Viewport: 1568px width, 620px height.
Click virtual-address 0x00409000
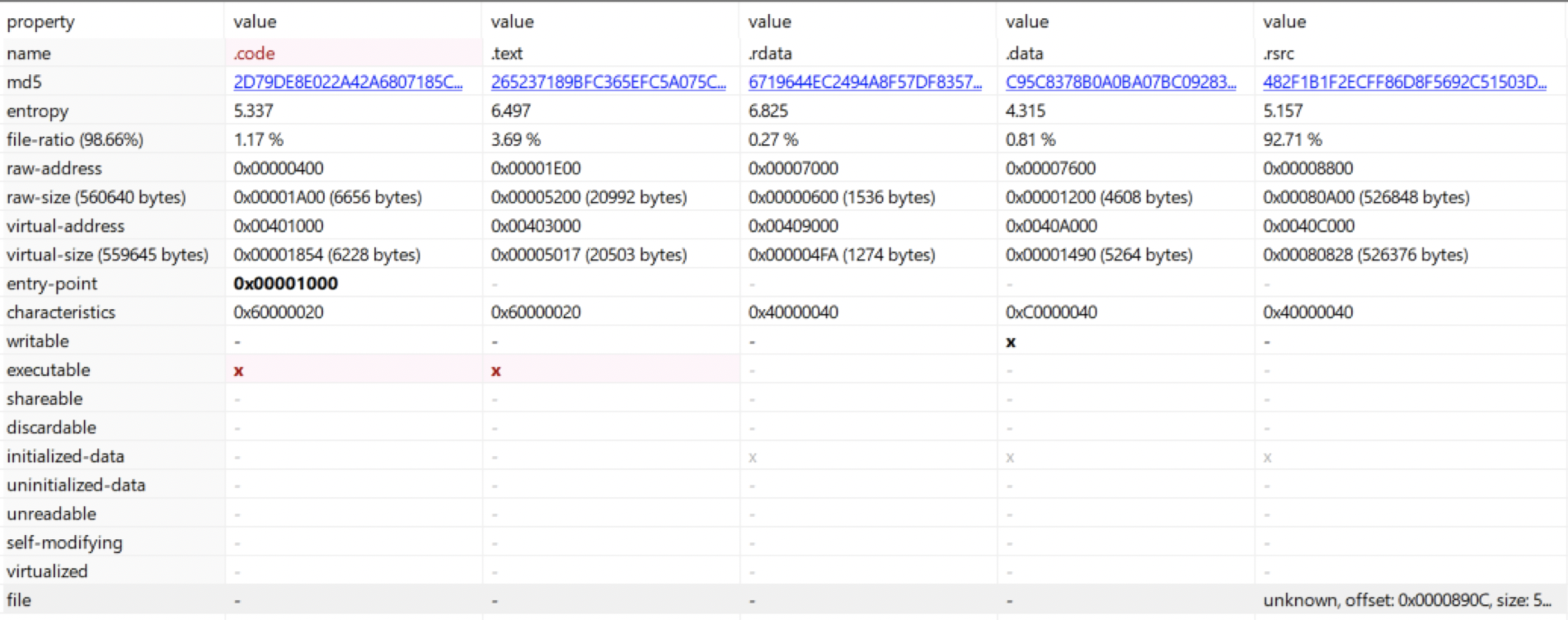793,226
